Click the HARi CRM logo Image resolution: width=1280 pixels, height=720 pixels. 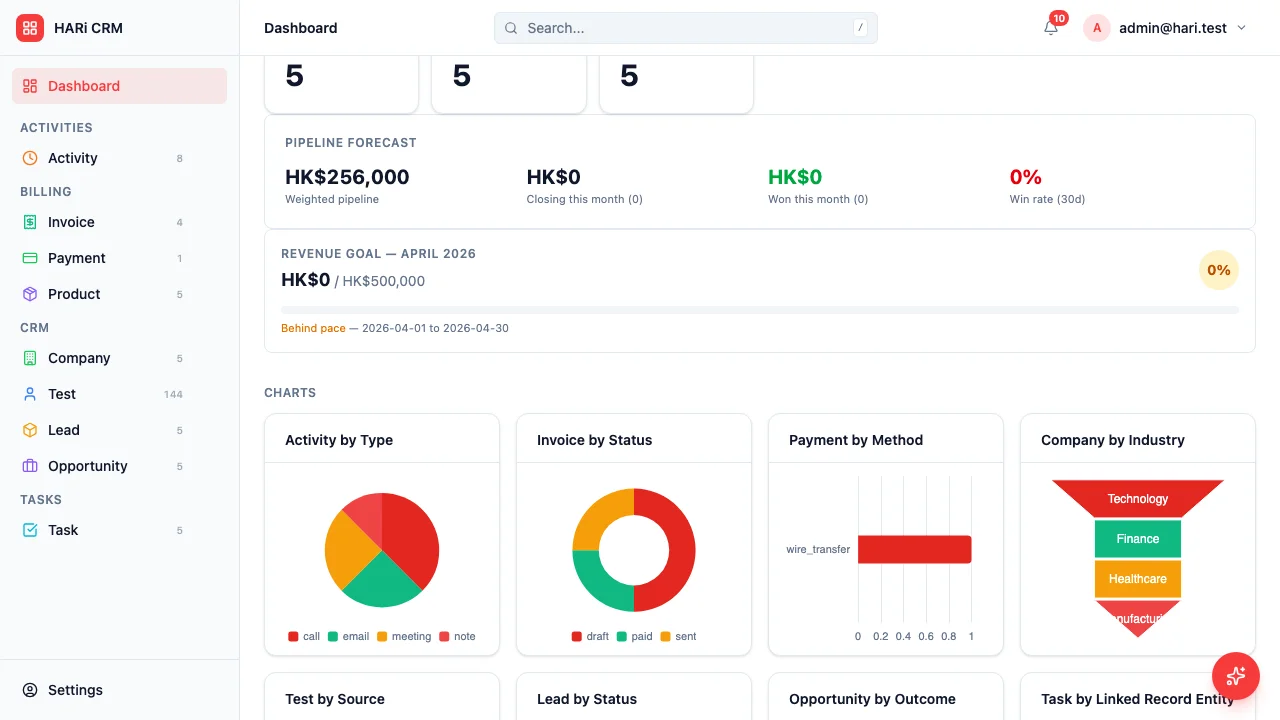[68, 28]
